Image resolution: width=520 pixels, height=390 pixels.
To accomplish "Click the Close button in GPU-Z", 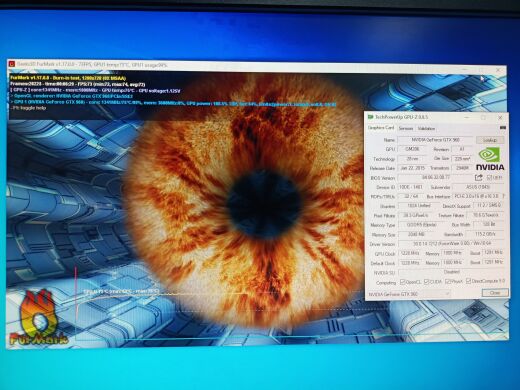I will click(495, 293).
